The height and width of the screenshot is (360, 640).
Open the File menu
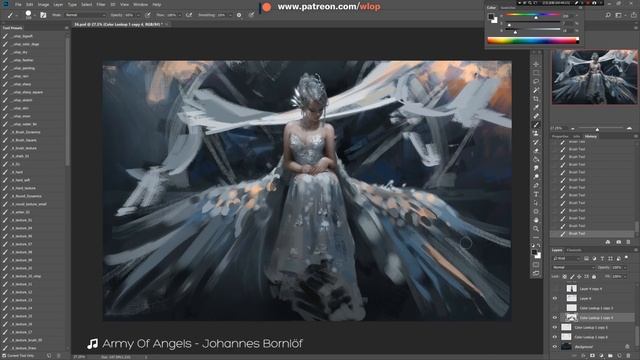pos(18,4)
